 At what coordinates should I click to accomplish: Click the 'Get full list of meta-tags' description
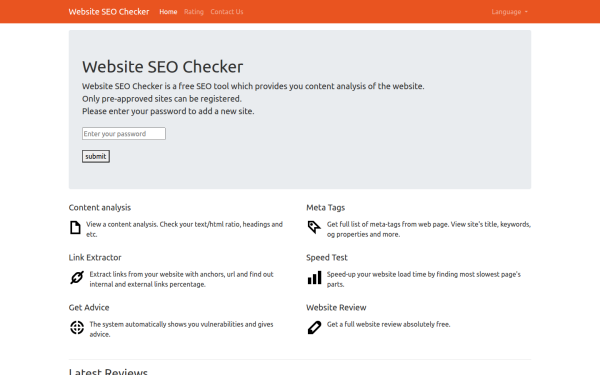[429, 229]
